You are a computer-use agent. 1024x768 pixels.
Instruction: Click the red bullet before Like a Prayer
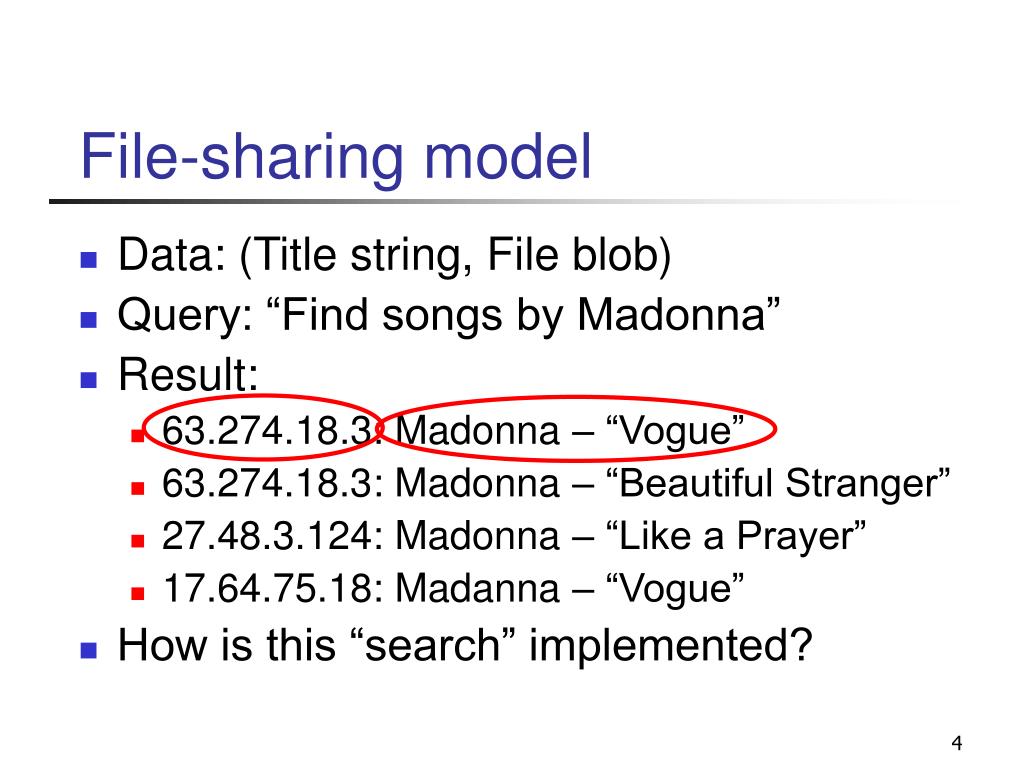pos(137,541)
